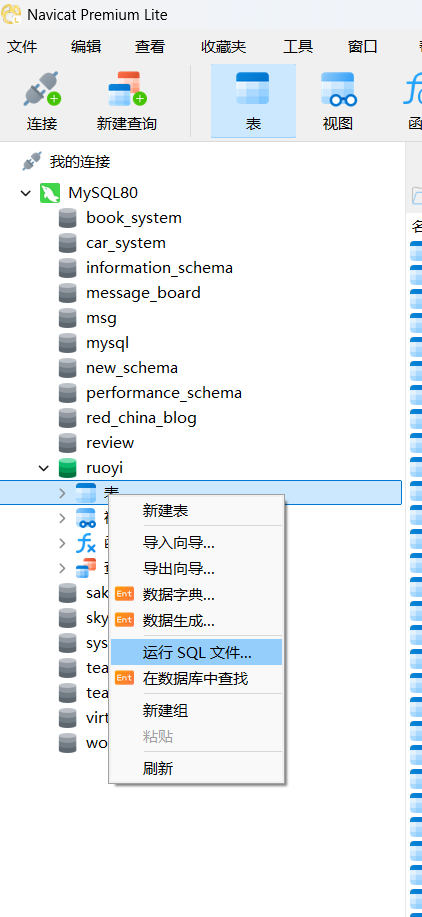Image resolution: width=422 pixels, height=917 pixels.
Task: Select the 我的连接 label
Action: pyautogui.click(x=79, y=161)
